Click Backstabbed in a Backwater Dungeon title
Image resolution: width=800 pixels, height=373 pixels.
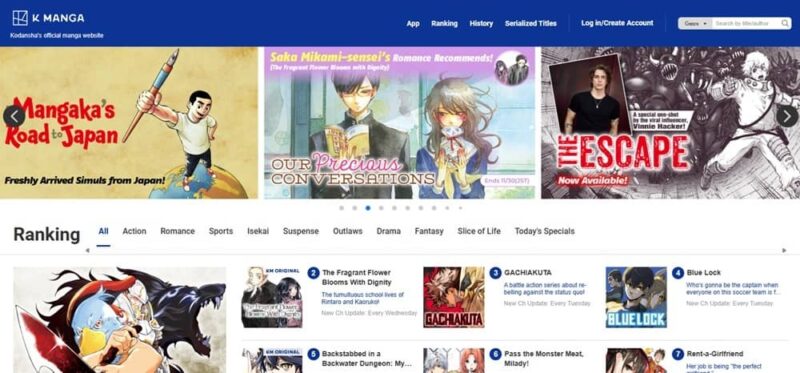pyautogui.click(x=366, y=359)
